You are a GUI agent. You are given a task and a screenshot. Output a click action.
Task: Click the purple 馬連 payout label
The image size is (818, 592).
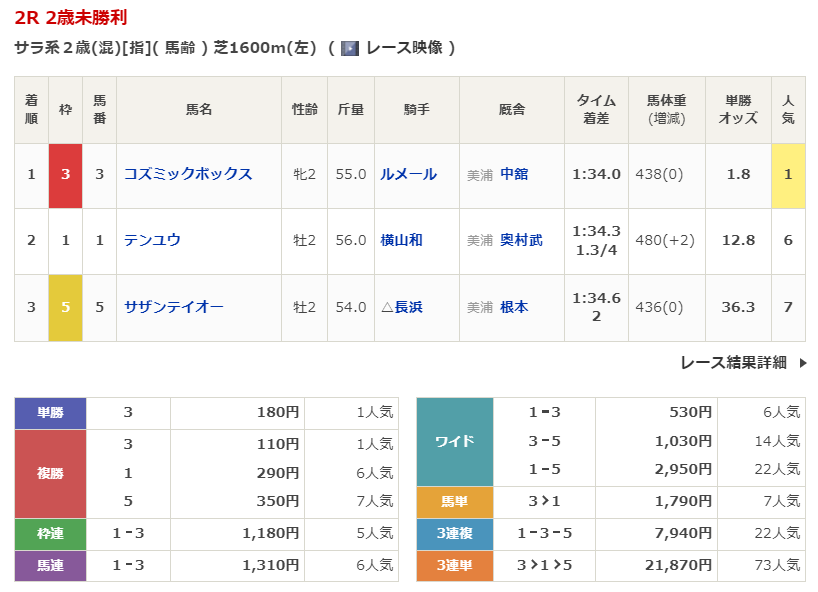51,566
